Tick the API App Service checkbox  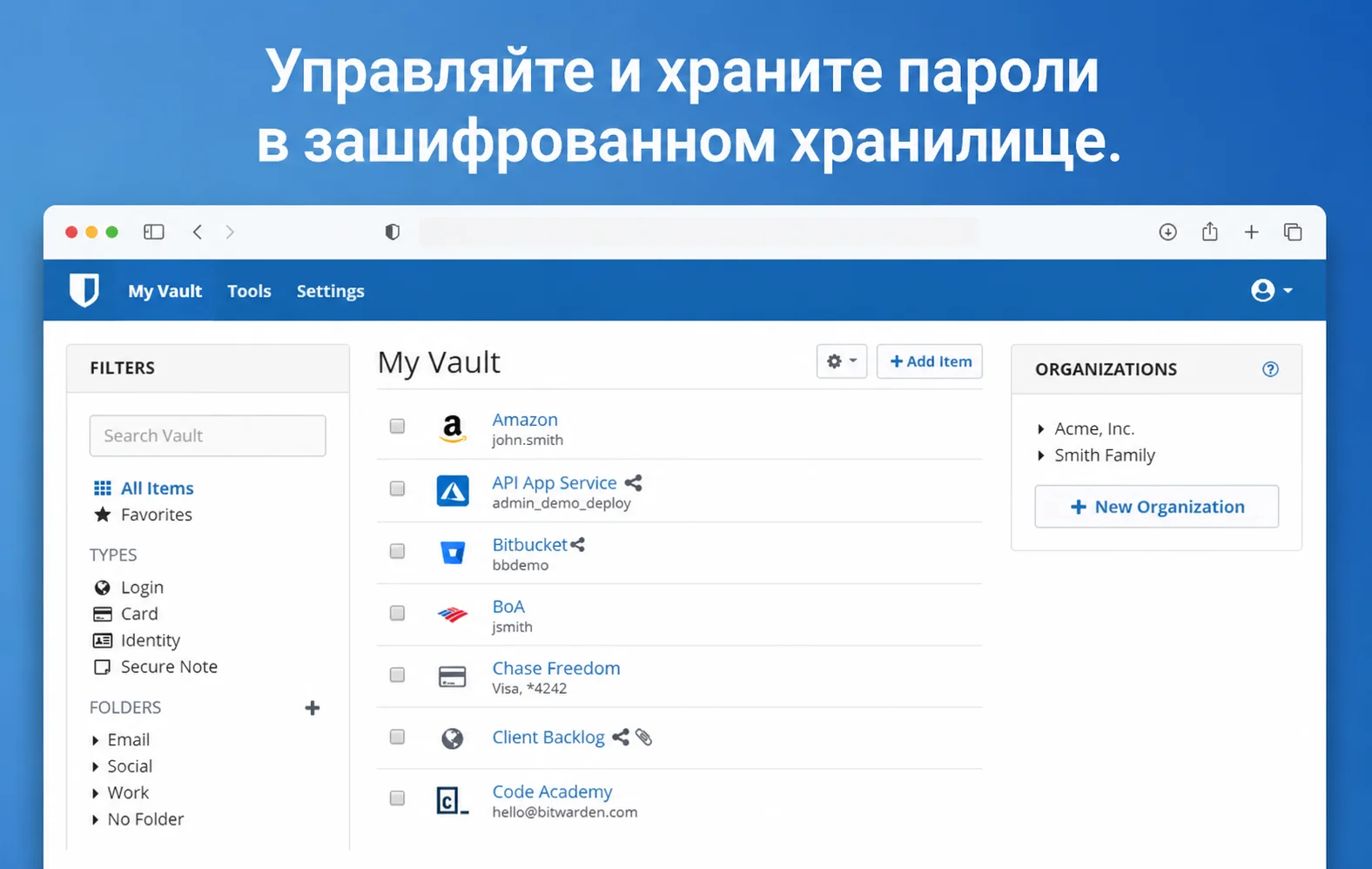click(x=398, y=488)
